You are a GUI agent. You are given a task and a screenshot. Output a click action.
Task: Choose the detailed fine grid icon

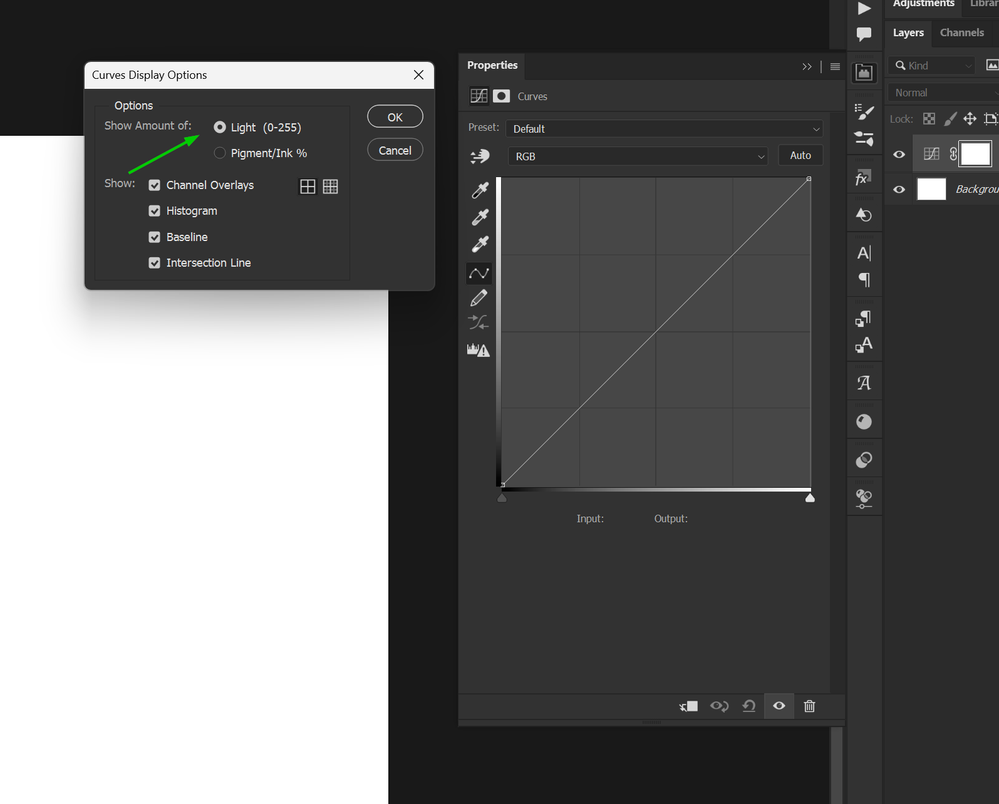[331, 186]
